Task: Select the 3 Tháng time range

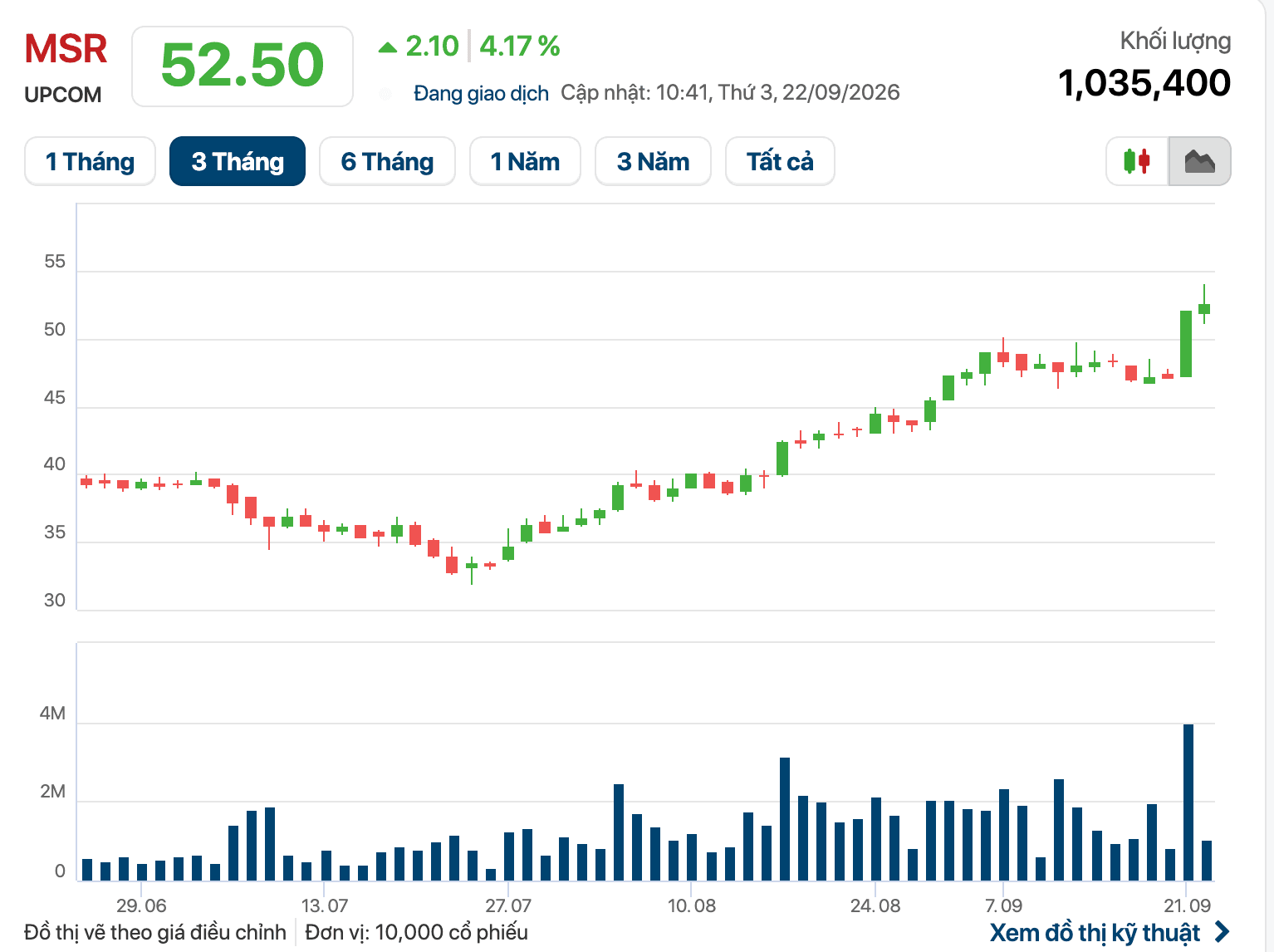Action: click(238, 161)
